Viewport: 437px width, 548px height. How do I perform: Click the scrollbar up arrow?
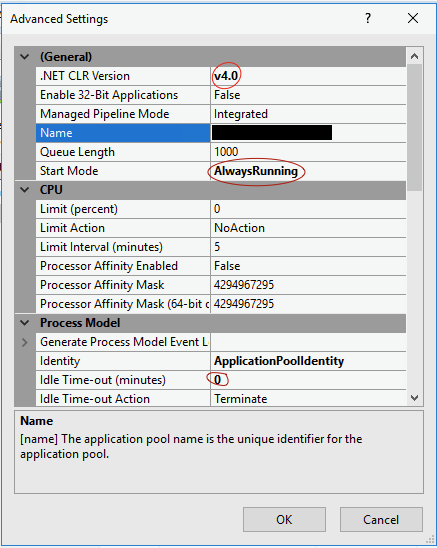point(415,56)
